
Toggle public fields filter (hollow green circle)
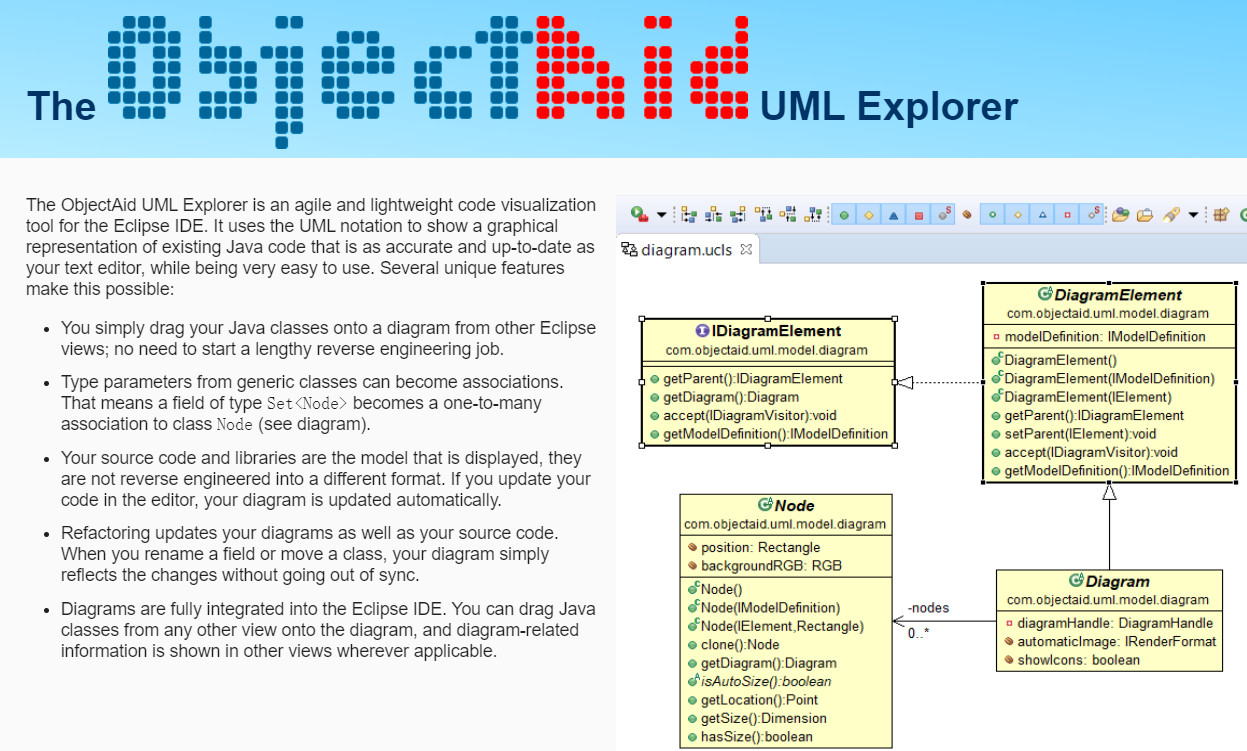click(992, 215)
